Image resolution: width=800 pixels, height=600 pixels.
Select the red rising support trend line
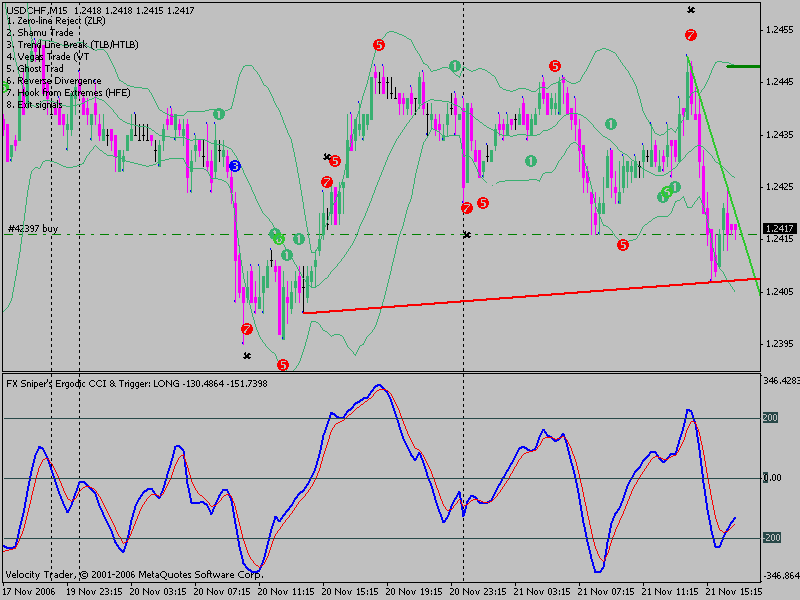[532, 296]
